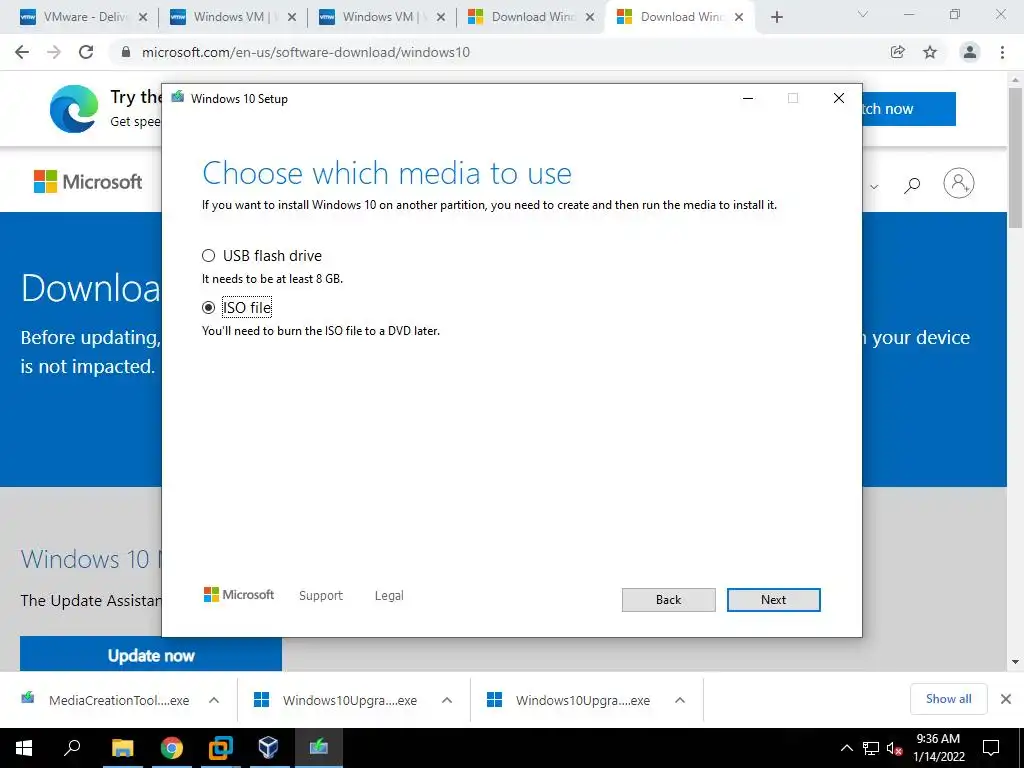
Task: Open the Chrome three-dot menu
Action: 1002,52
